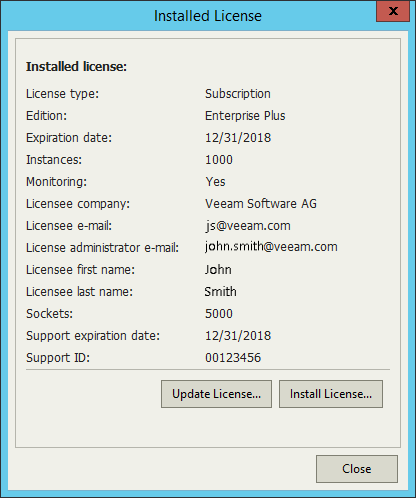
Task: Click 'License administrator e-mail:' label
Action: tap(102, 248)
